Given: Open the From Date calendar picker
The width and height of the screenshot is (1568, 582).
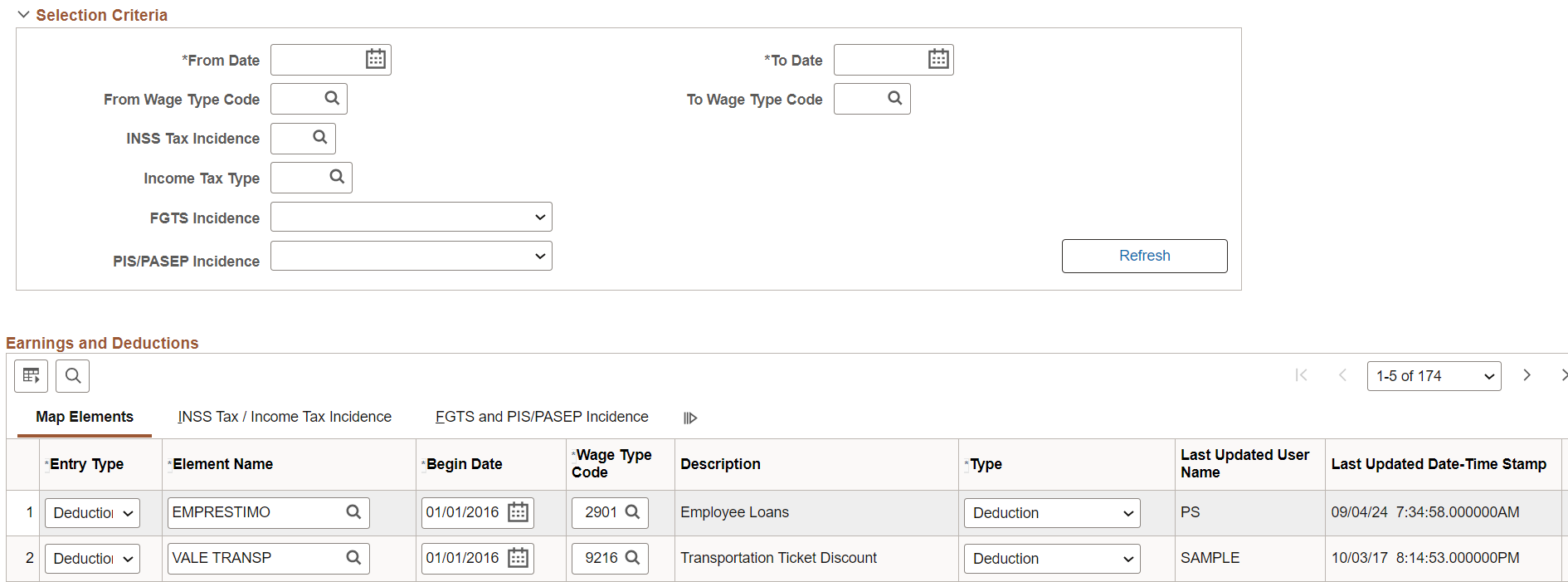Looking at the screenshot, I should click(376, 59).
